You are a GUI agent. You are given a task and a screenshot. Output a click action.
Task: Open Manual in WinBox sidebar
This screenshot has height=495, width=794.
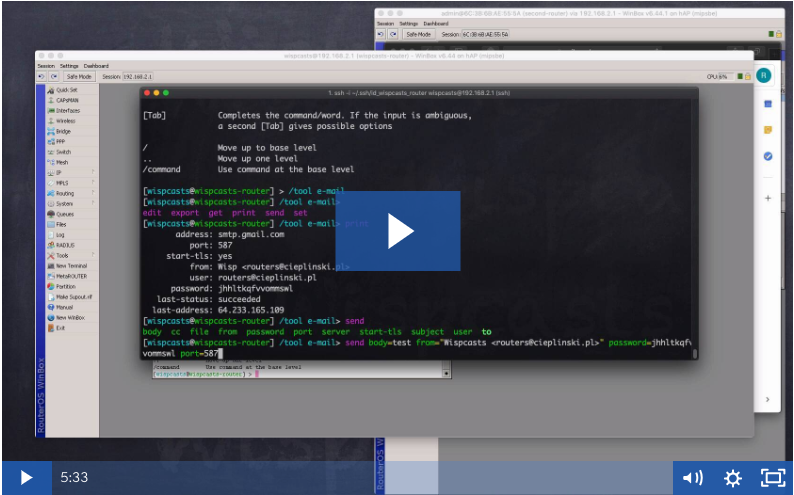tap(64, 307)
